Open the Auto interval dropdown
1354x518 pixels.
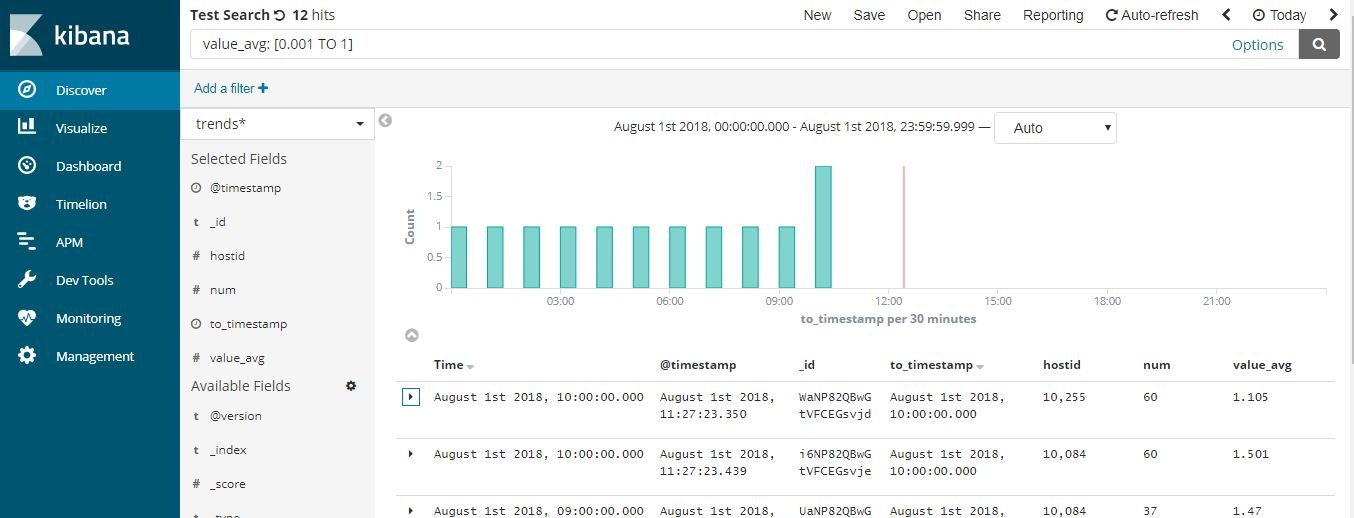1055,128
